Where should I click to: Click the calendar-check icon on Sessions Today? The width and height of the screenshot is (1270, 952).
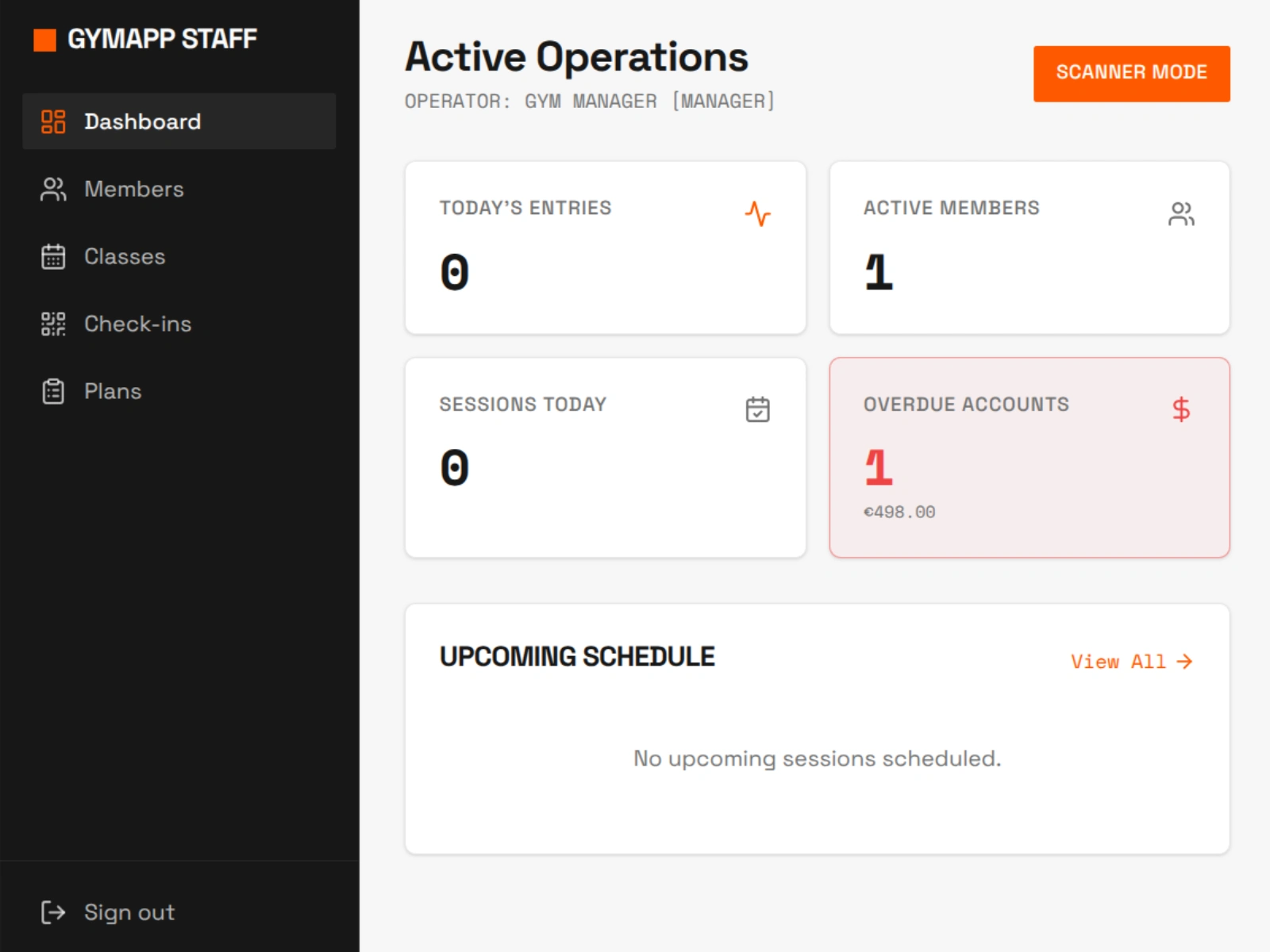point(758,409)
